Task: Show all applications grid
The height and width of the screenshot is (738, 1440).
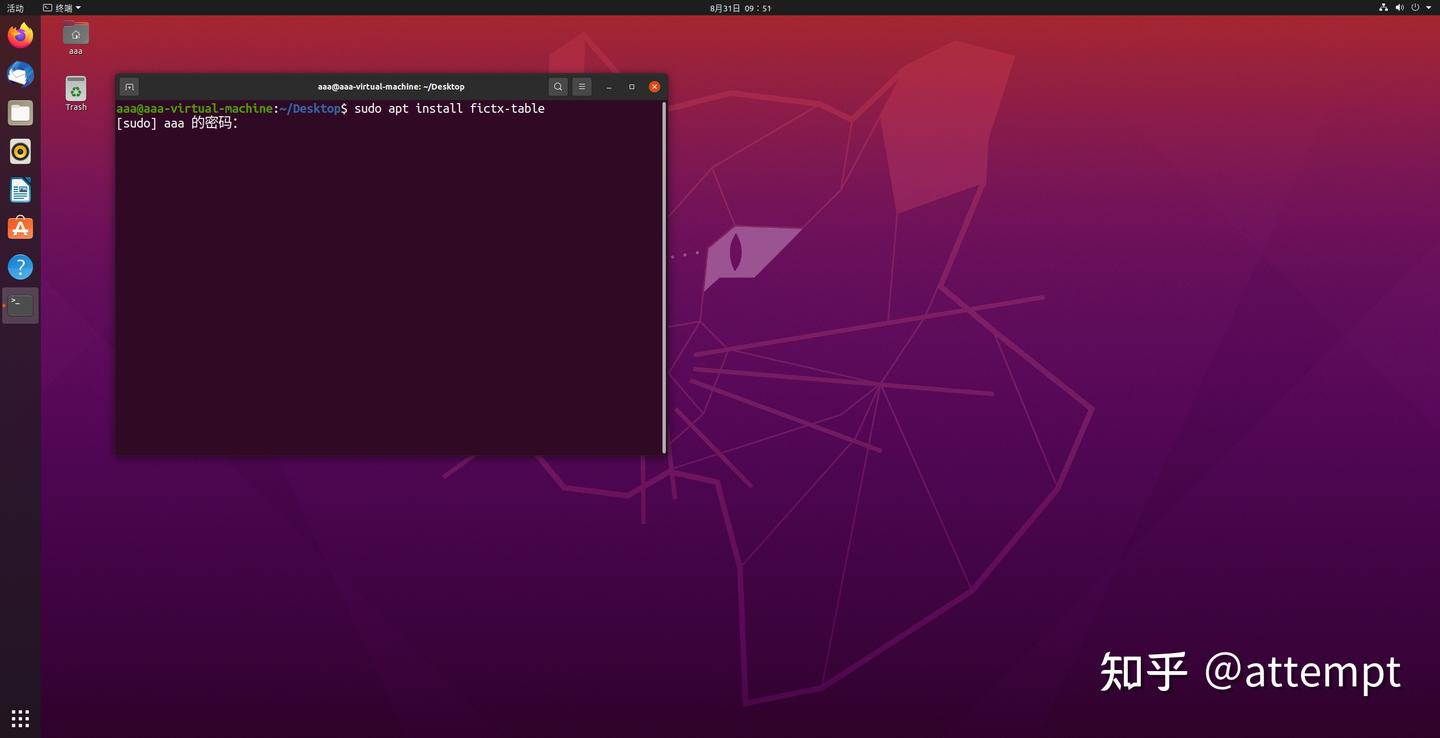Action: click(19, 718)
